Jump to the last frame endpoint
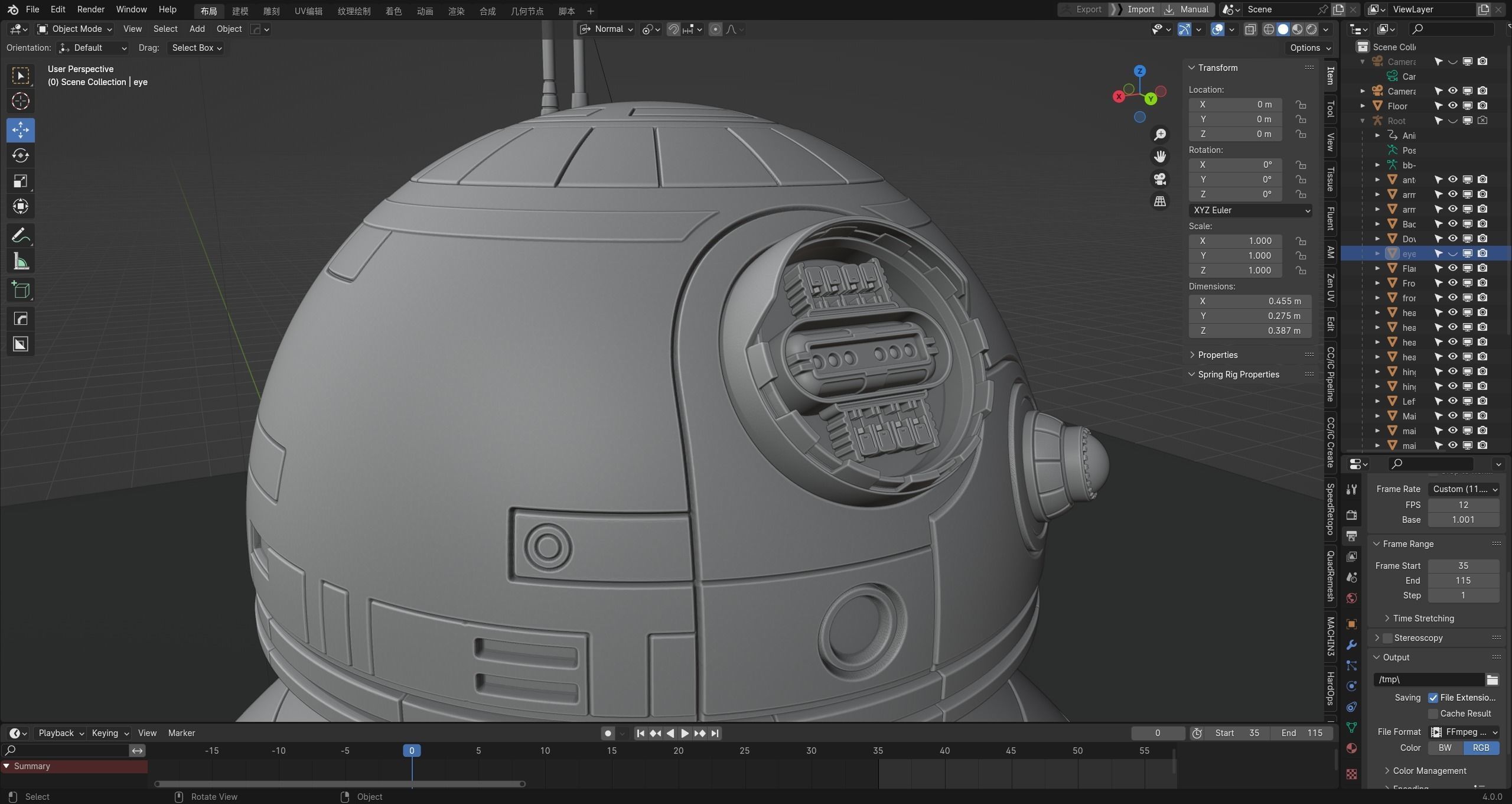This screenshot has height=804, width=1512. pyautogui.click(x=715, y=733)
